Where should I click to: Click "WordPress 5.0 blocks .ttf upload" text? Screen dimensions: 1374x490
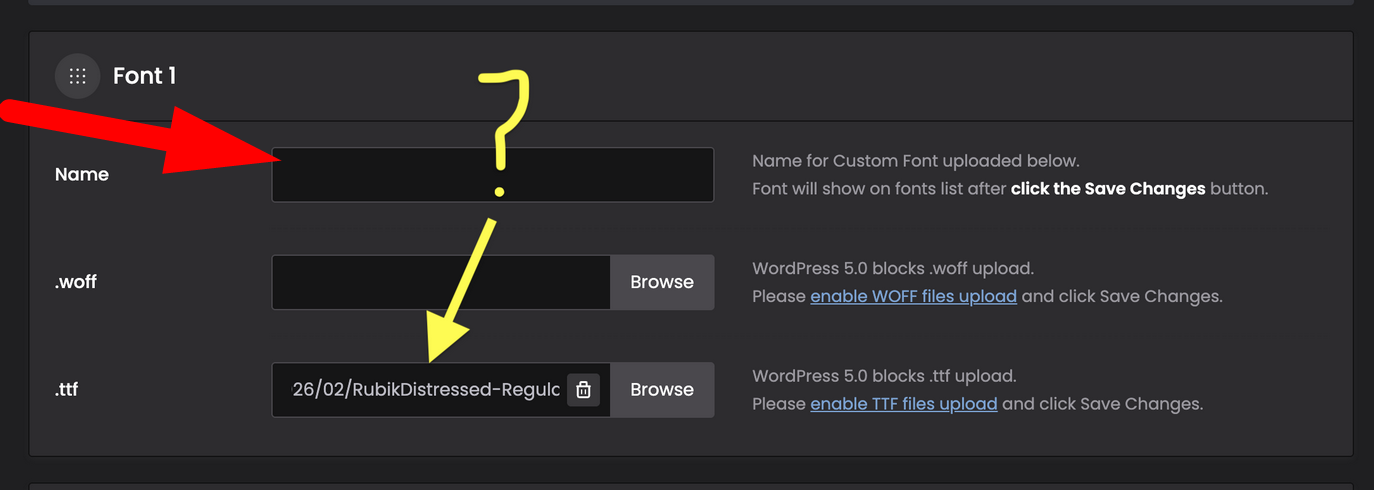pos(884,376)
